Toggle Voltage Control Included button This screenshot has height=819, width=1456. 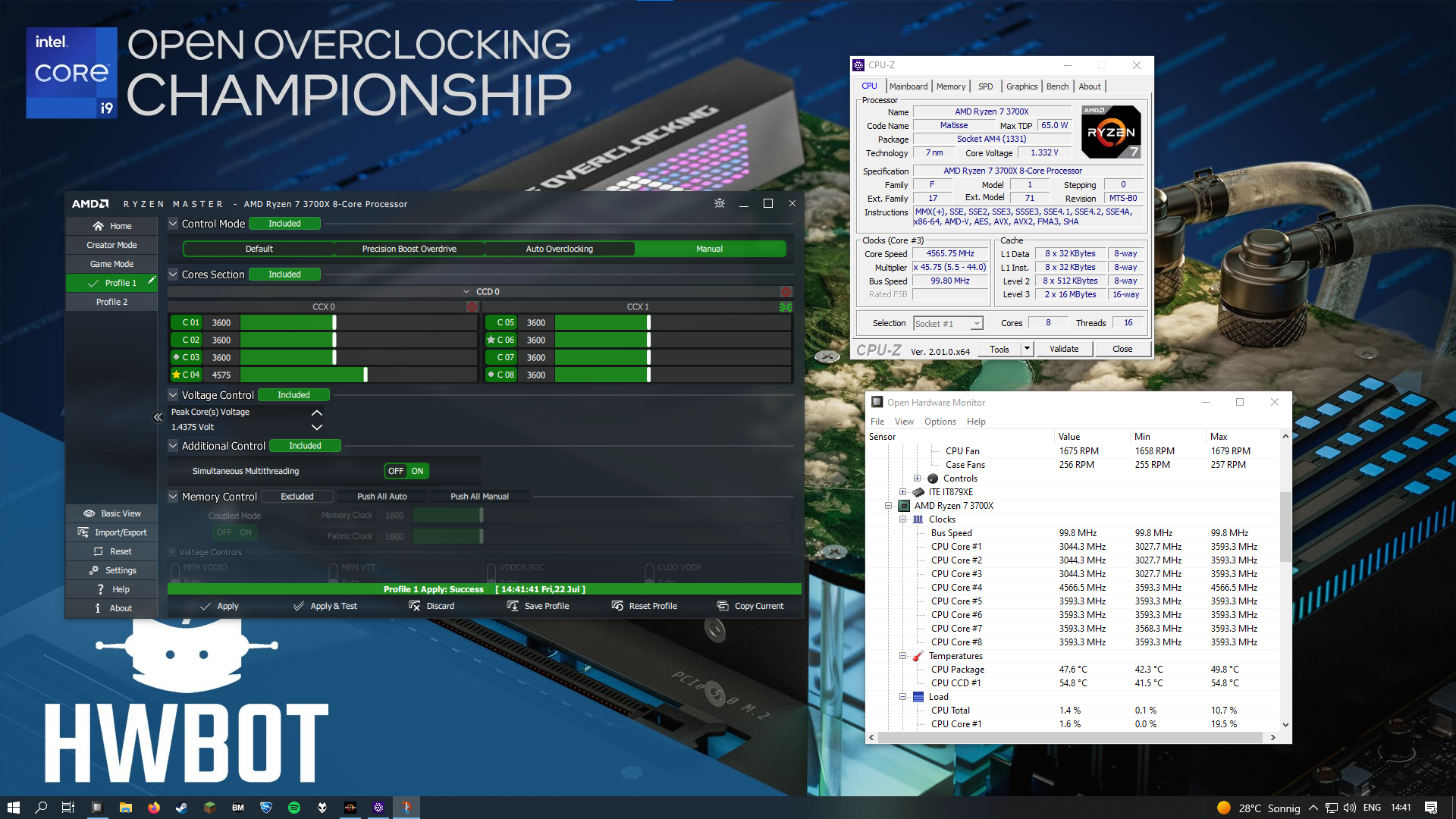pyautogui.click(x=293, y=395)
